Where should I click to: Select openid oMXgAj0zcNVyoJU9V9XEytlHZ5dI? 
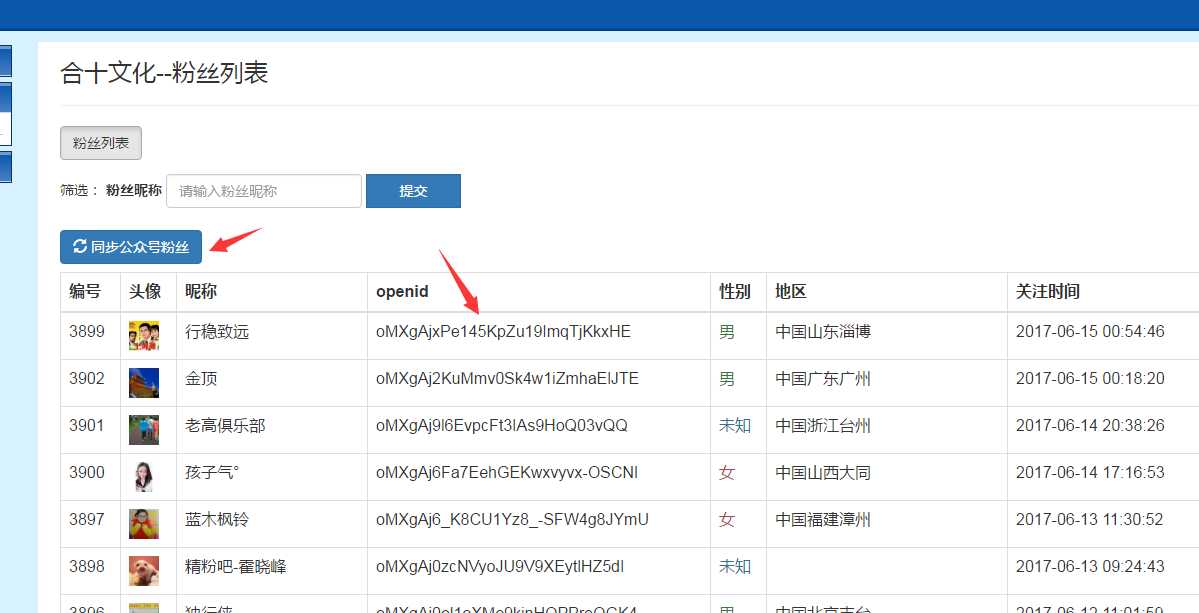pos(500,566)
